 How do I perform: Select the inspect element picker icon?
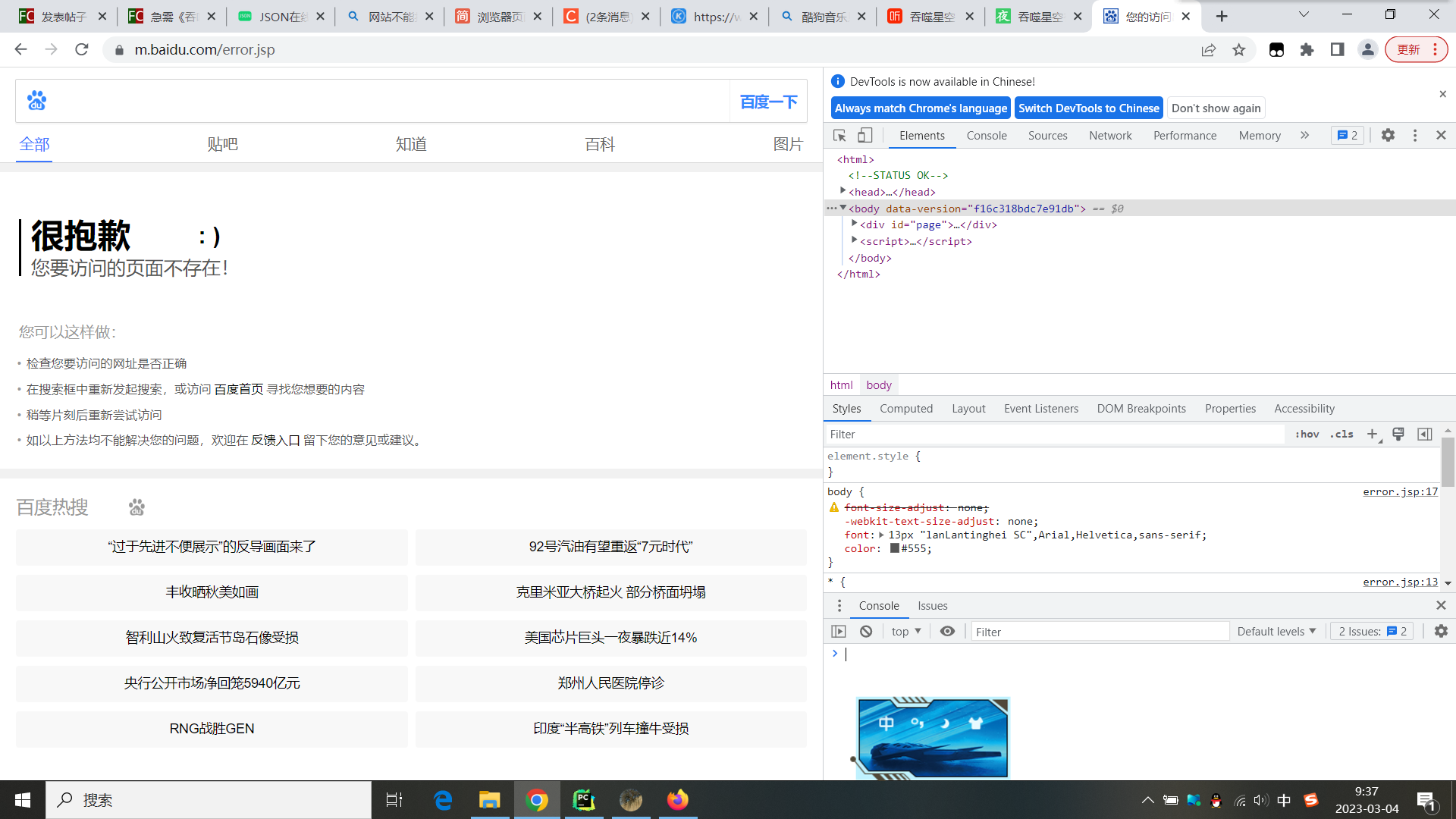[x=839, y=135]
